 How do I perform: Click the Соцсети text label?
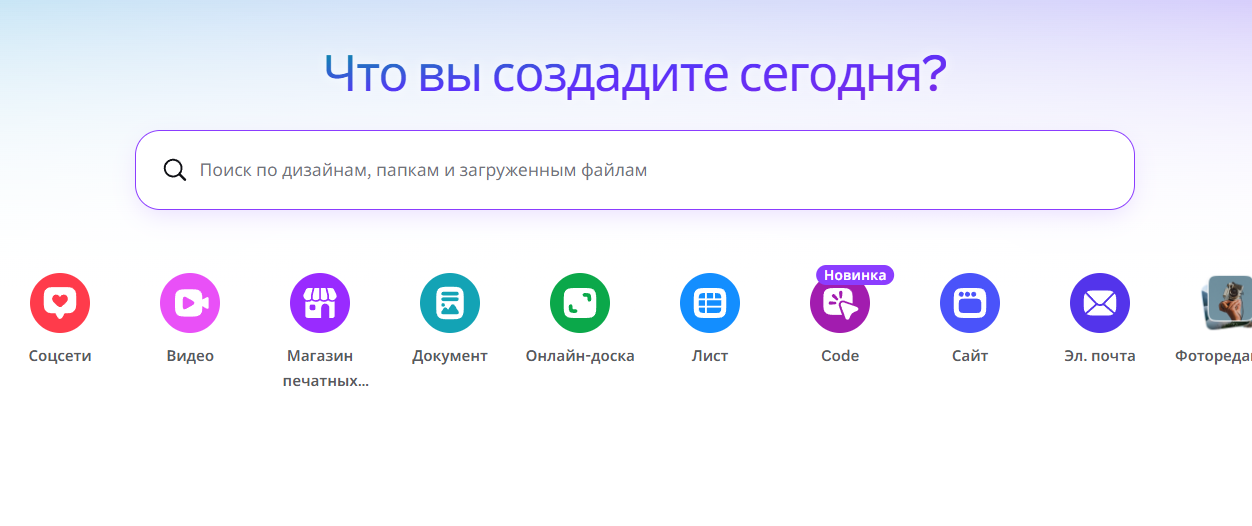(x=60, y=356)
